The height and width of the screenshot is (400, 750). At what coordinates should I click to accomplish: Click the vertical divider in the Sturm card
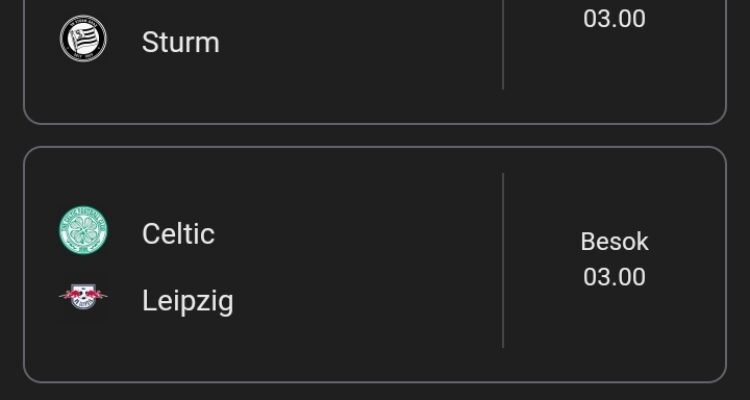[x=502, y=45]
